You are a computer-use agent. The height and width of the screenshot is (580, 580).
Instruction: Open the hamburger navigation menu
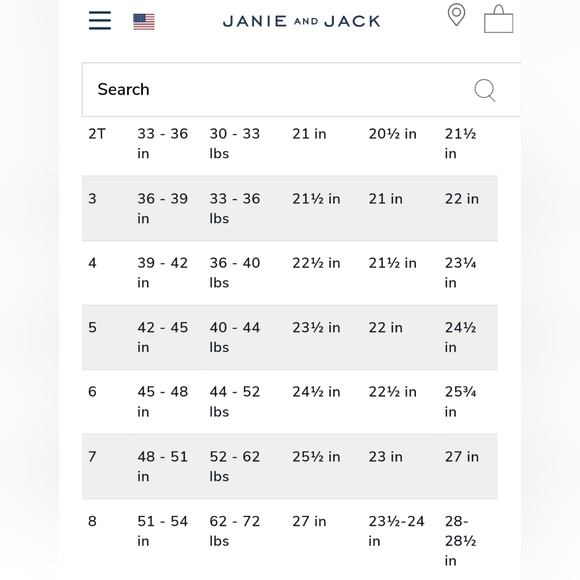tap(100, 20)
